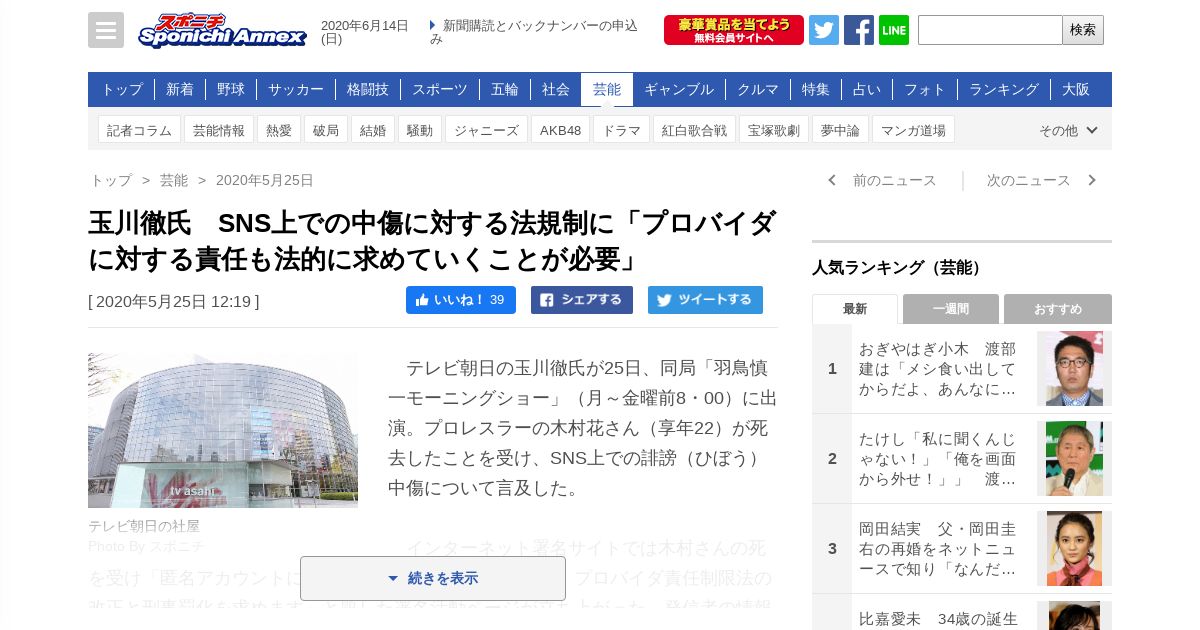Select the 一週間 ranking tab

[951, 309]
